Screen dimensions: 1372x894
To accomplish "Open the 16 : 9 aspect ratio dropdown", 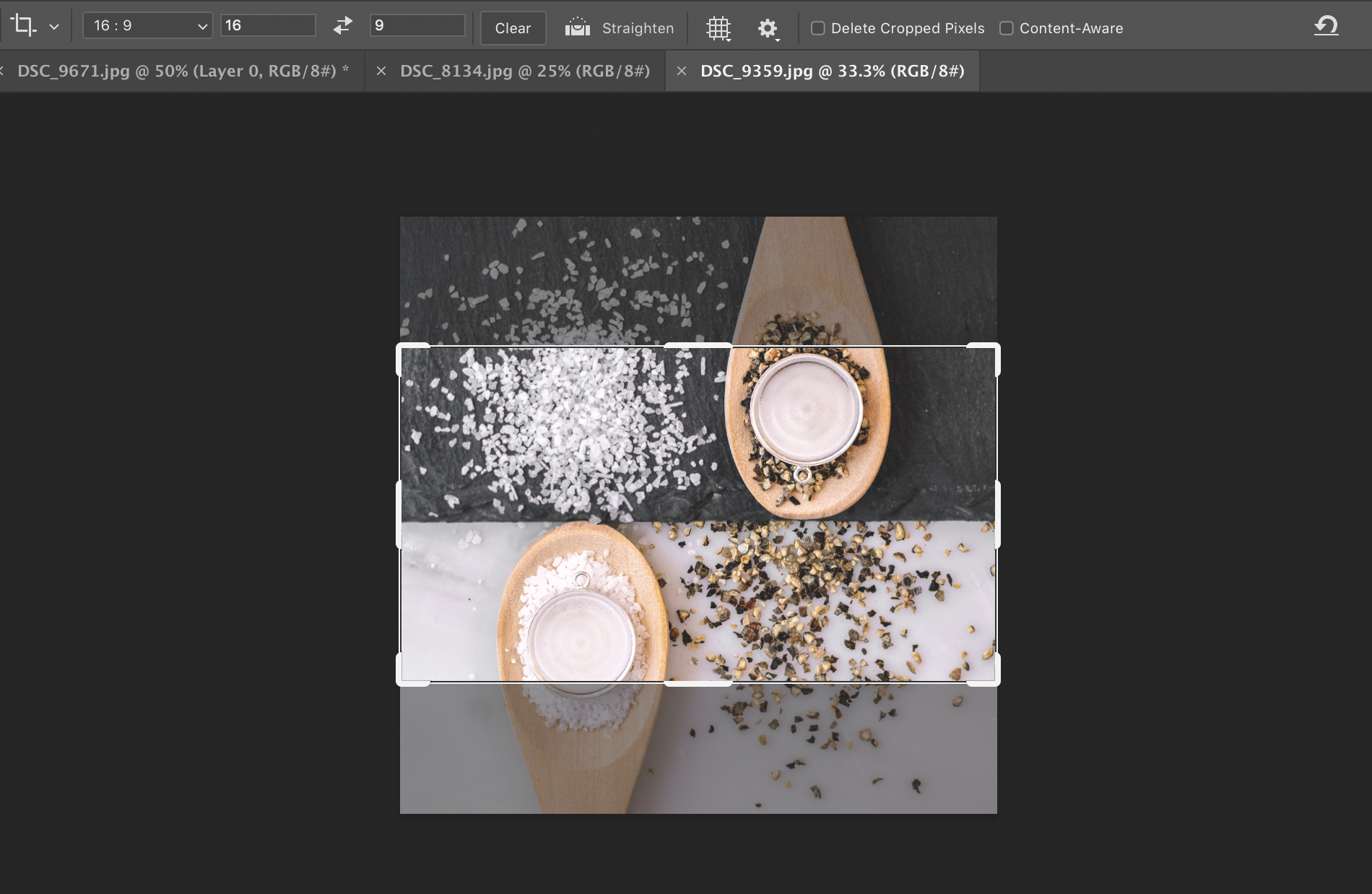I will coord(148,26).
